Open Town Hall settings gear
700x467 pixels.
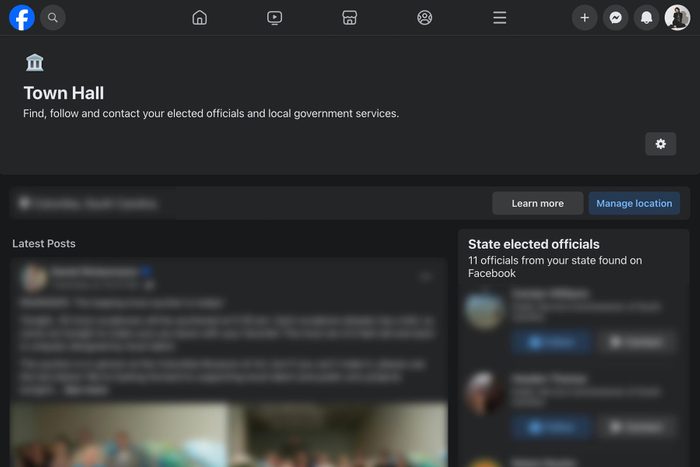pyautogui.click(x=660, y=144)
